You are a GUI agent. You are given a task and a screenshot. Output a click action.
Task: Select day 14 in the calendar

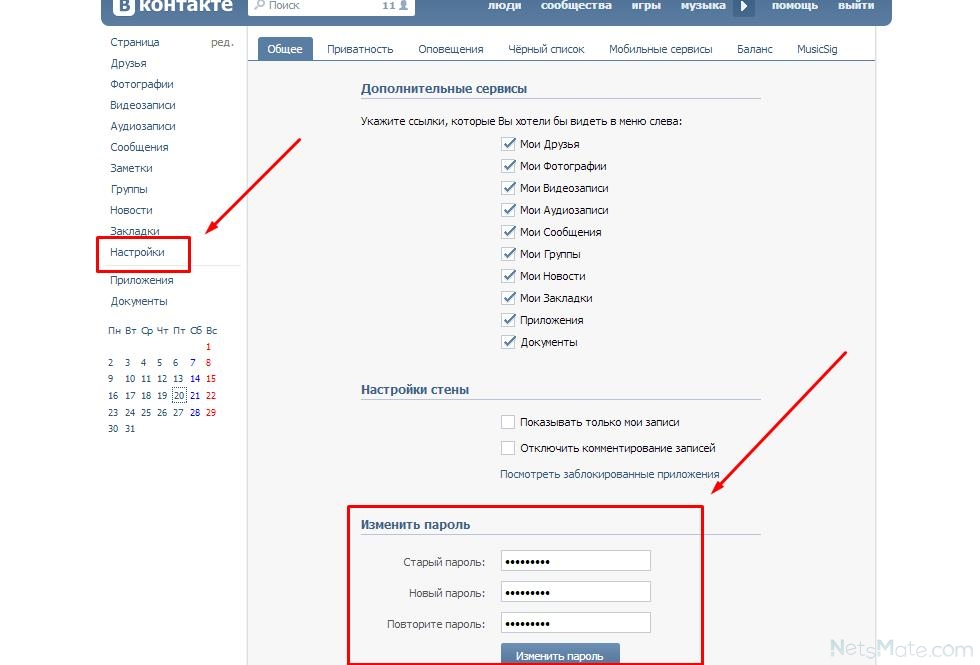pyautogui.click(x=195, y=379)
